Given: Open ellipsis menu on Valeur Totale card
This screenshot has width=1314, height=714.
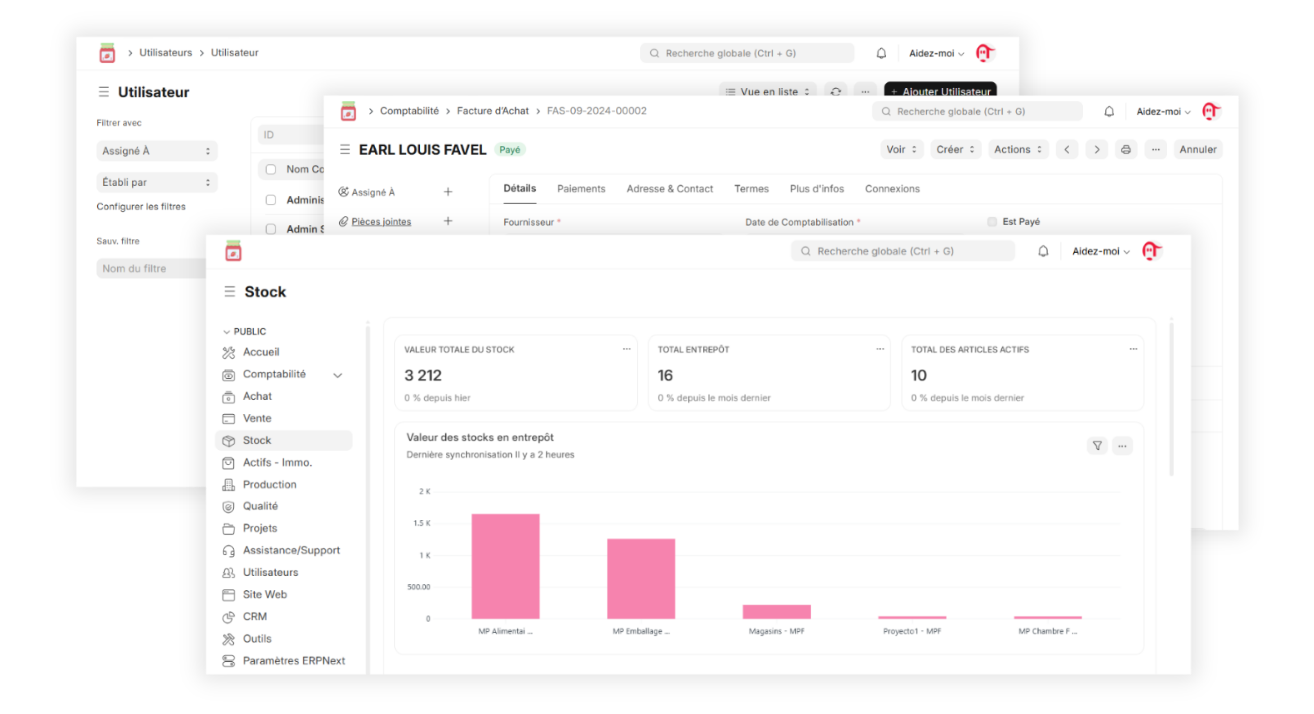Looking at the screenshot, I should [x=626, y=349].
